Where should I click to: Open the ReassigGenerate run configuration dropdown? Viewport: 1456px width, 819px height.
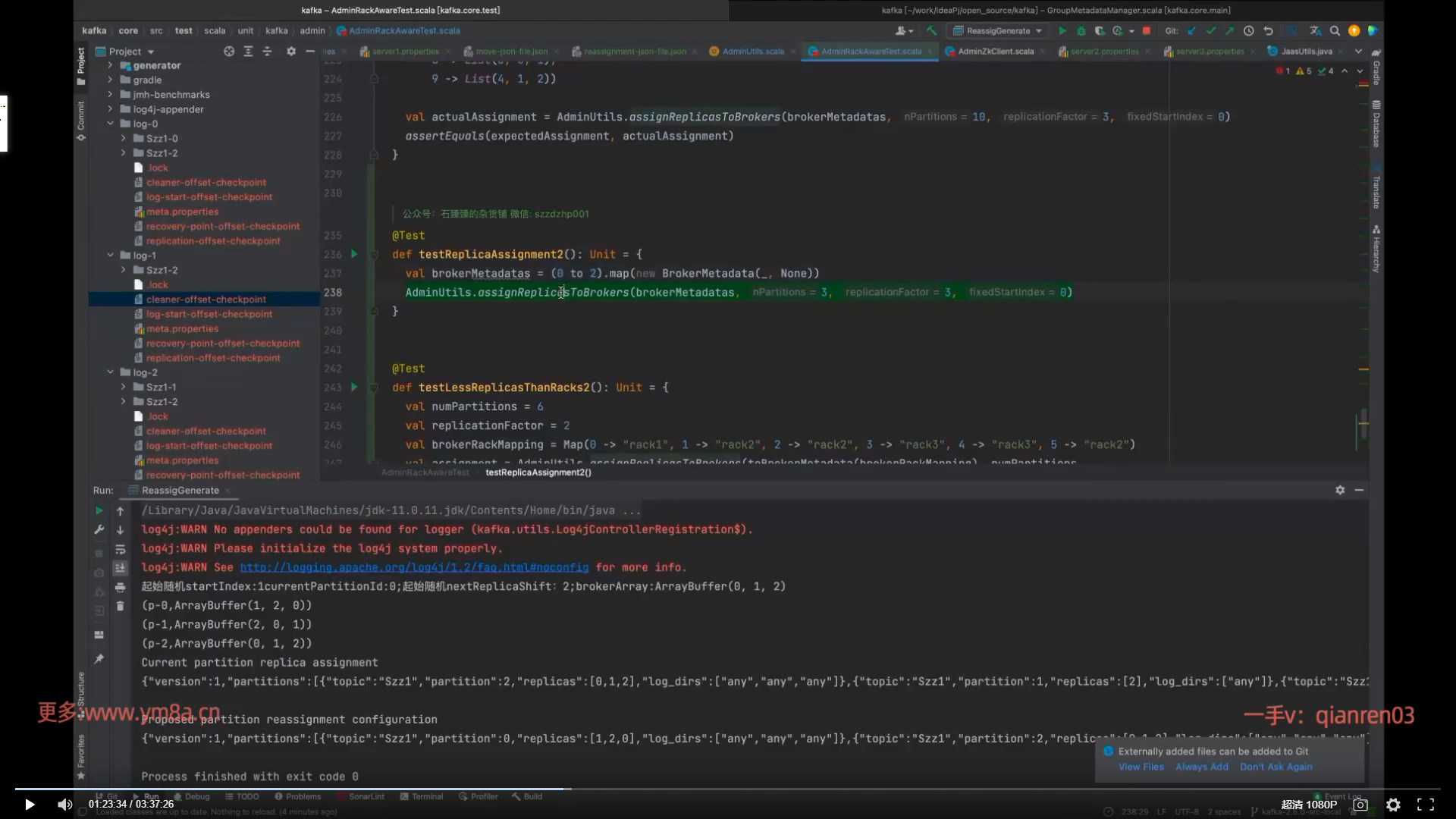click(998, 31)
